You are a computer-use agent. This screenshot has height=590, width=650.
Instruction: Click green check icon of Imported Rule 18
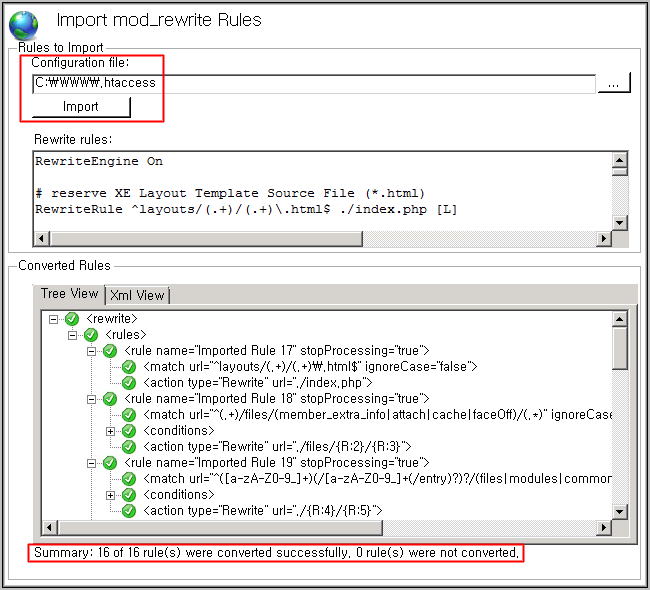(x=110, y=399)
